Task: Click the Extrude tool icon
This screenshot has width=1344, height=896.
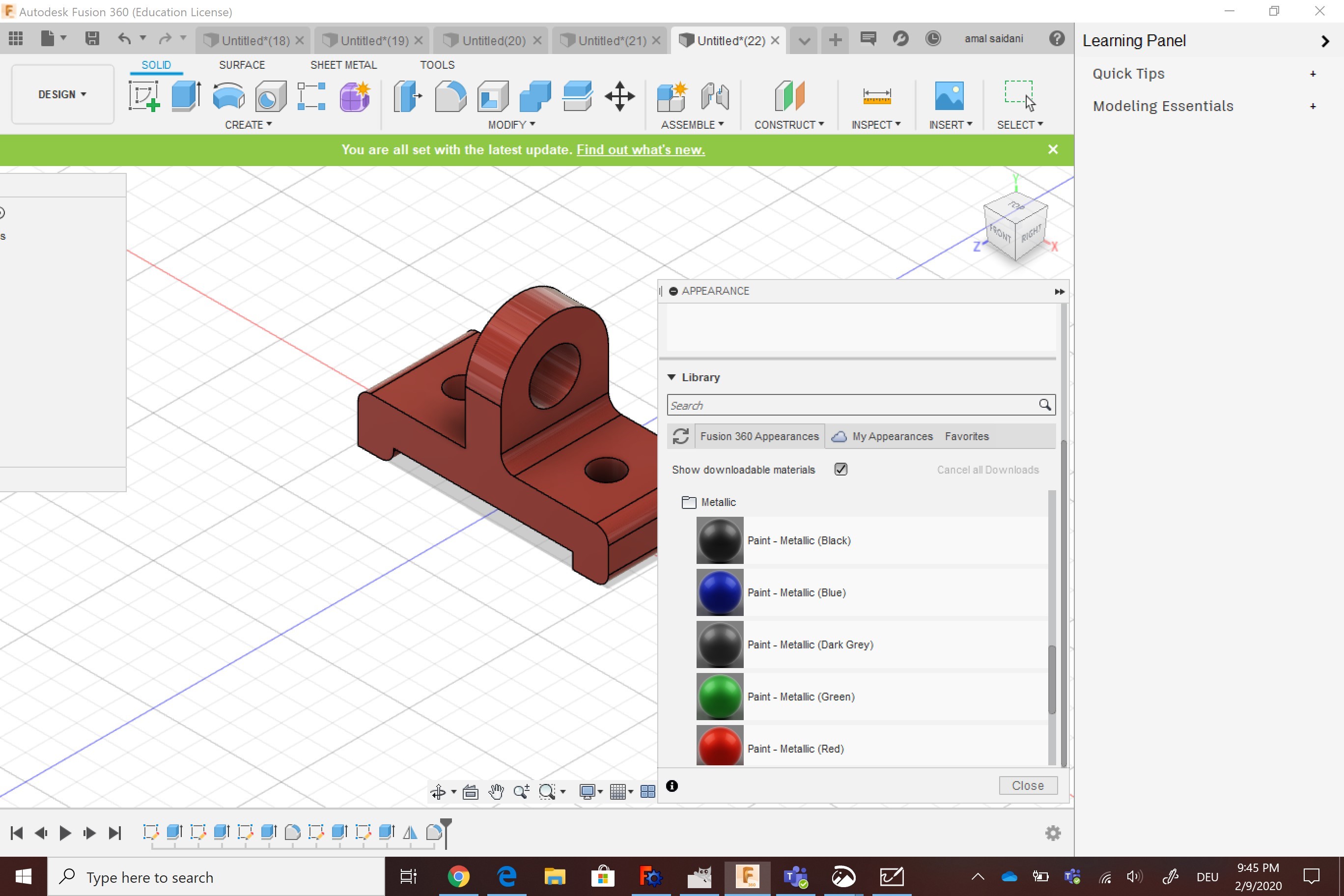Action: click(x=186, y=95)
